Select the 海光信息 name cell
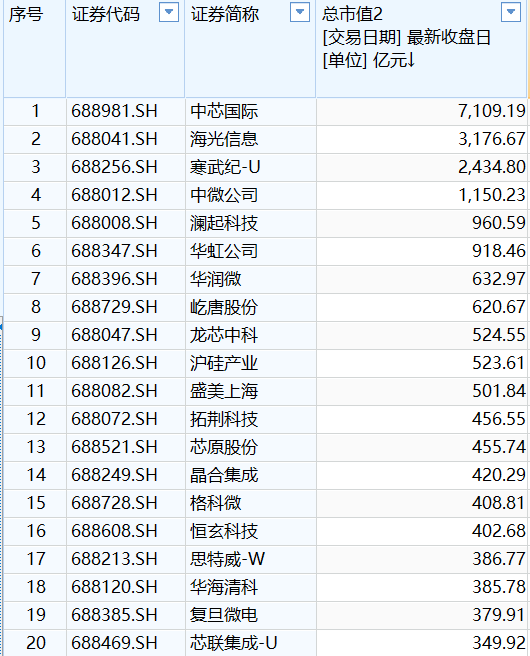 coord(250,139)
